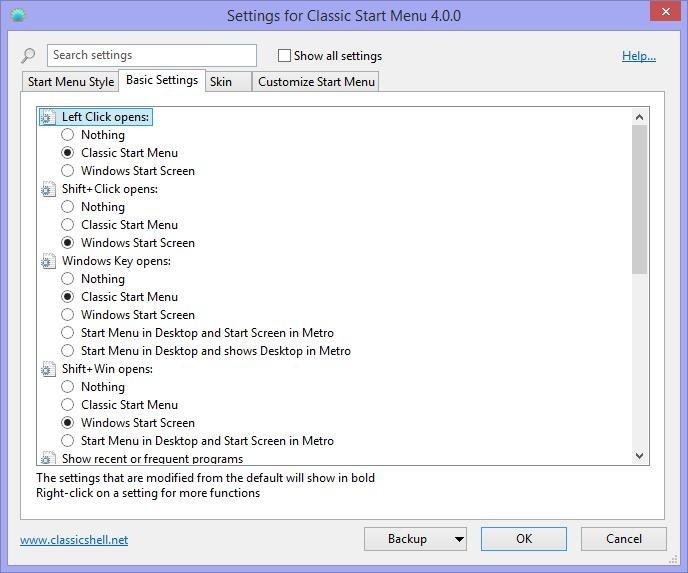This screenshot has height=573, width=688.
Task: Click the scroll down arrow in settings list
Action: [x=640, y=456]
